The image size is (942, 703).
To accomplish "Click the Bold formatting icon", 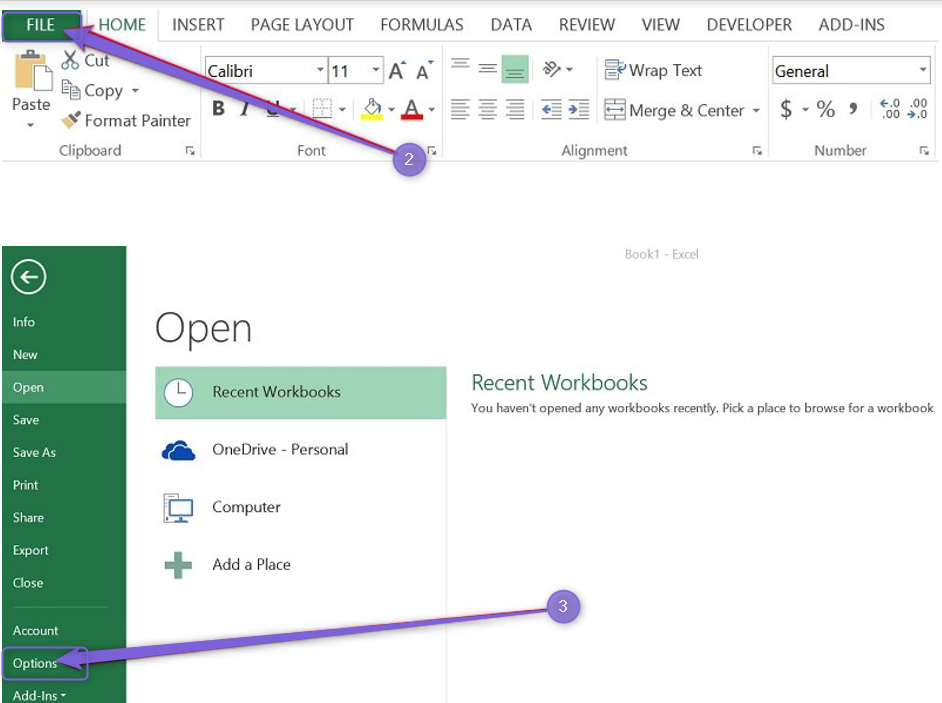I will point(218,110).
